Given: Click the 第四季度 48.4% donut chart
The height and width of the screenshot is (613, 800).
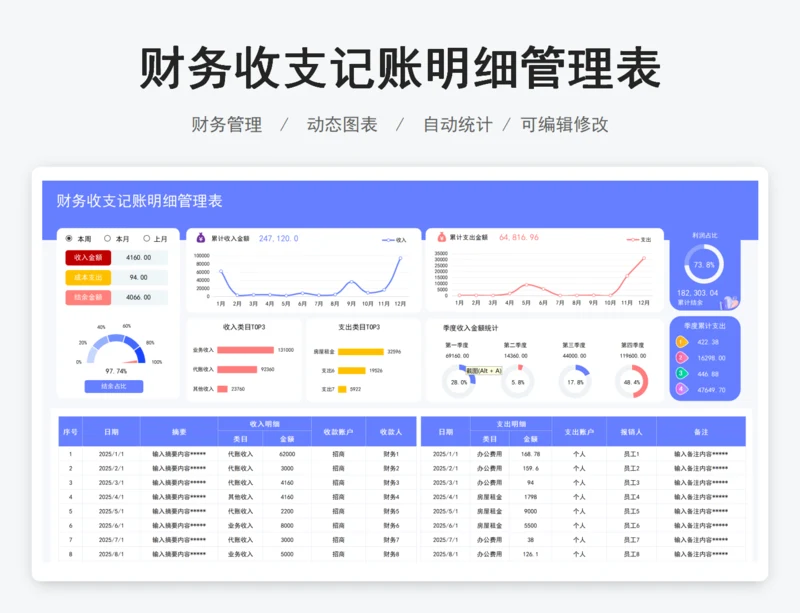Looking at the screenshot, I should pos(632,382).
